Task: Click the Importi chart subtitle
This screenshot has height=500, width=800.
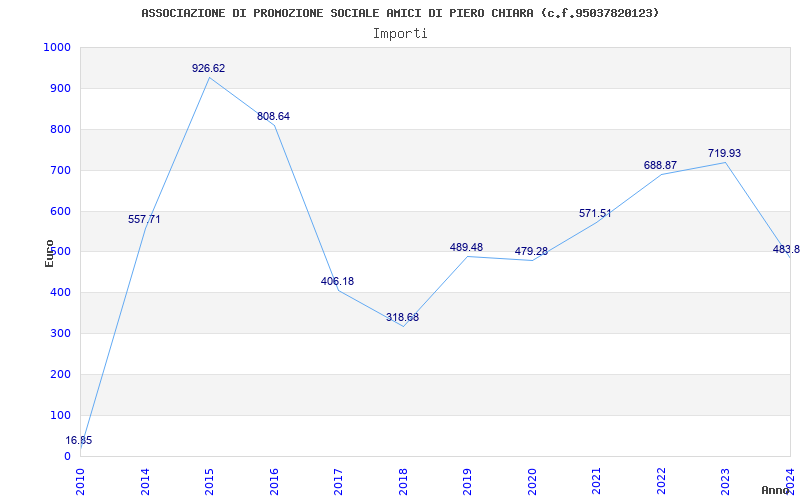Action: point(400,34)
